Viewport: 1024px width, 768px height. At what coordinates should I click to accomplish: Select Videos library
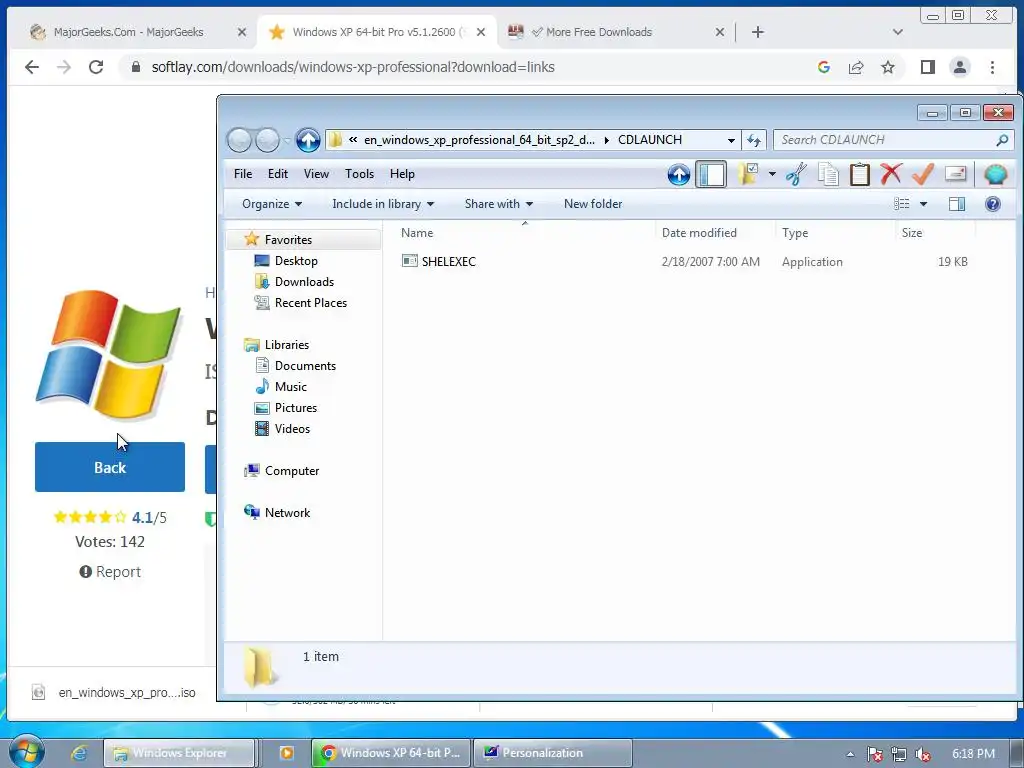292,428
